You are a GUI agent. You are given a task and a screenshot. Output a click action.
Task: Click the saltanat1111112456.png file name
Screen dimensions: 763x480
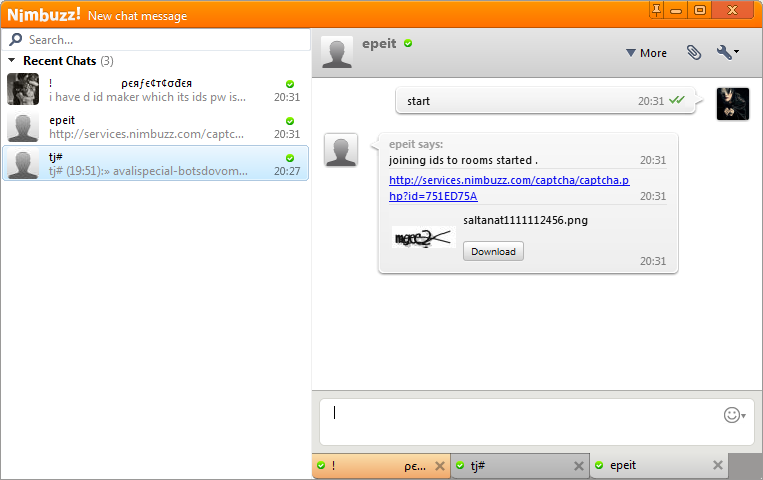pos(525,220)
